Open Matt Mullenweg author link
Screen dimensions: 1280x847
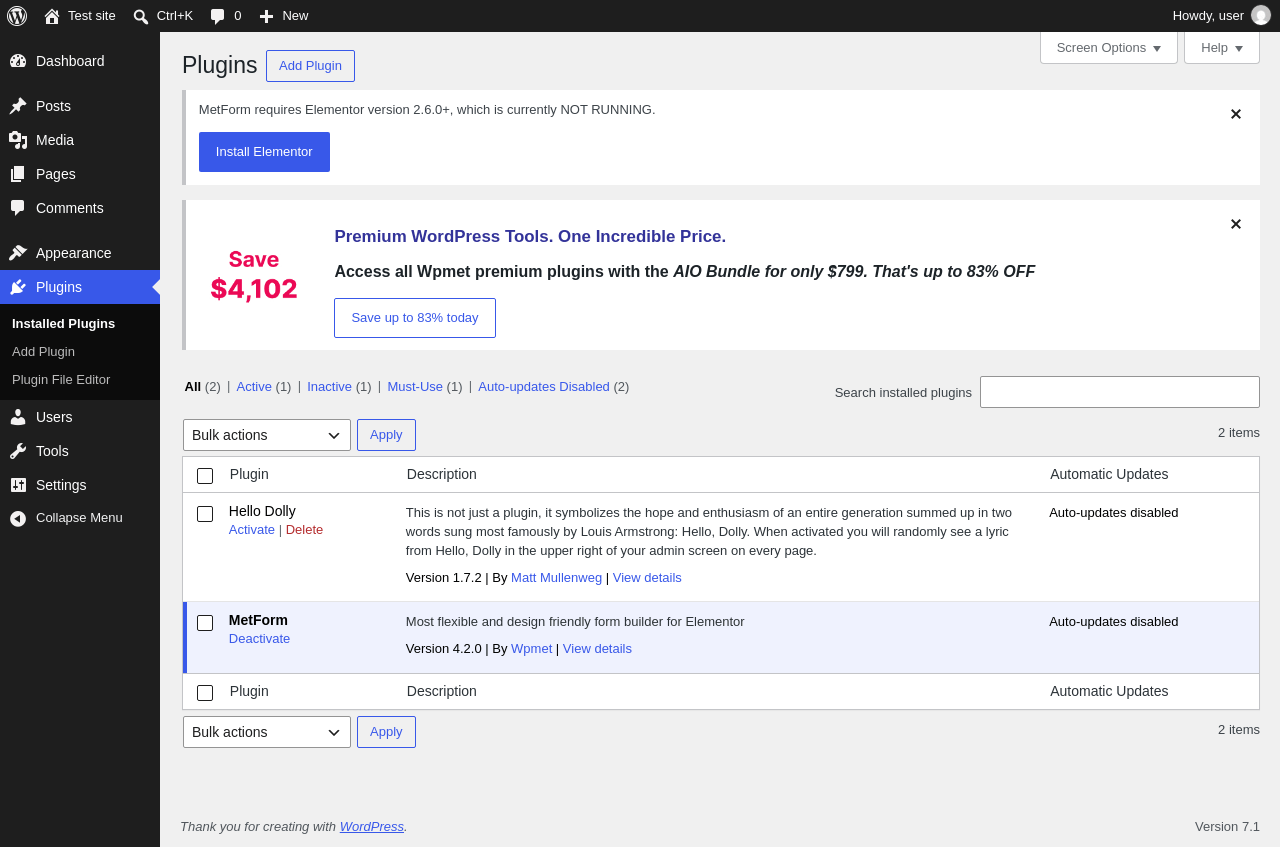pos(556,577)
